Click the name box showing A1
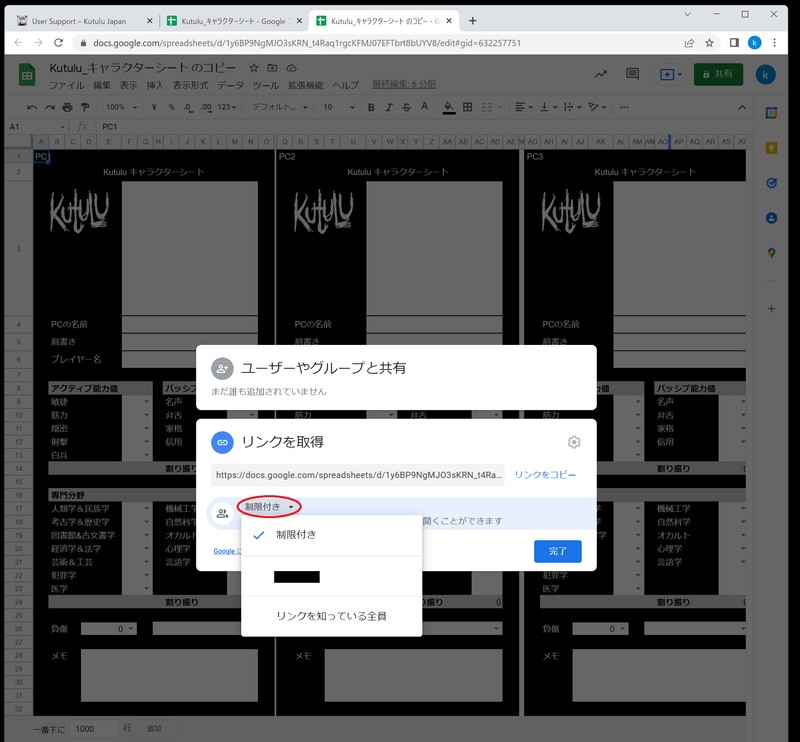The width and height of the screenshot is (800, 742). 37,127
